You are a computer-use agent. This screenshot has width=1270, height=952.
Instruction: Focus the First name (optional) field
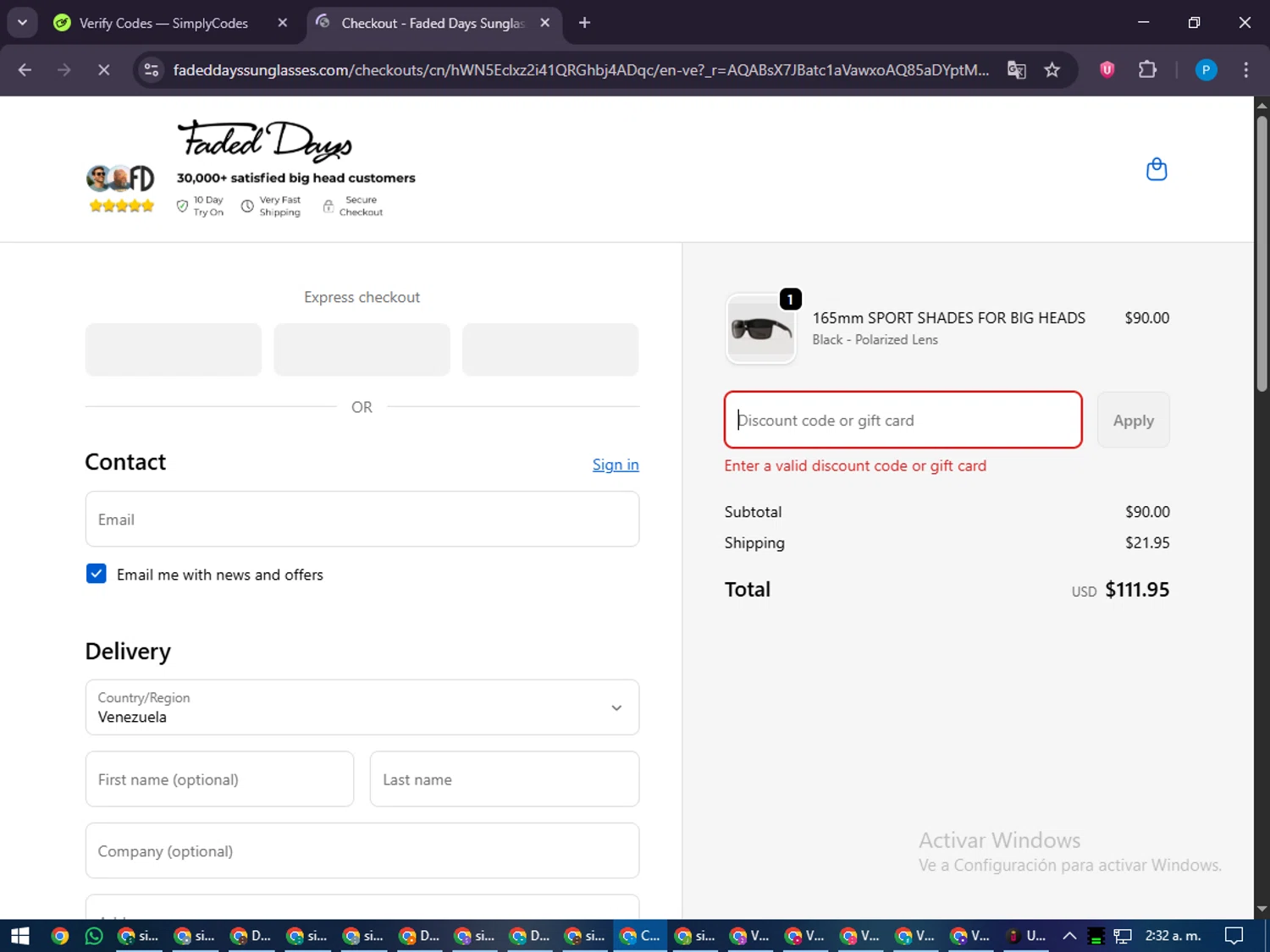coord(219,779)
